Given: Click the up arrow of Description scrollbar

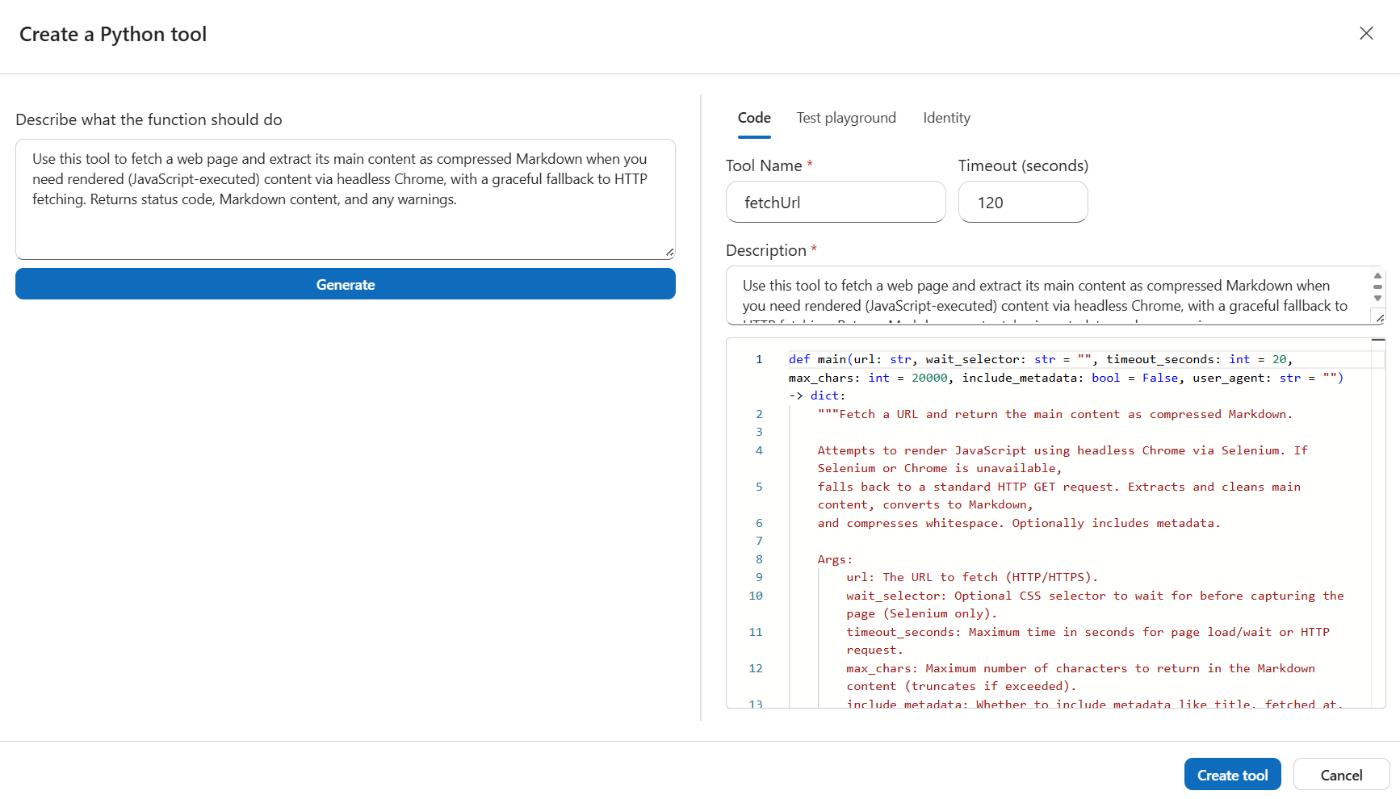Looking at the screenshot, I should [1378, 277].
